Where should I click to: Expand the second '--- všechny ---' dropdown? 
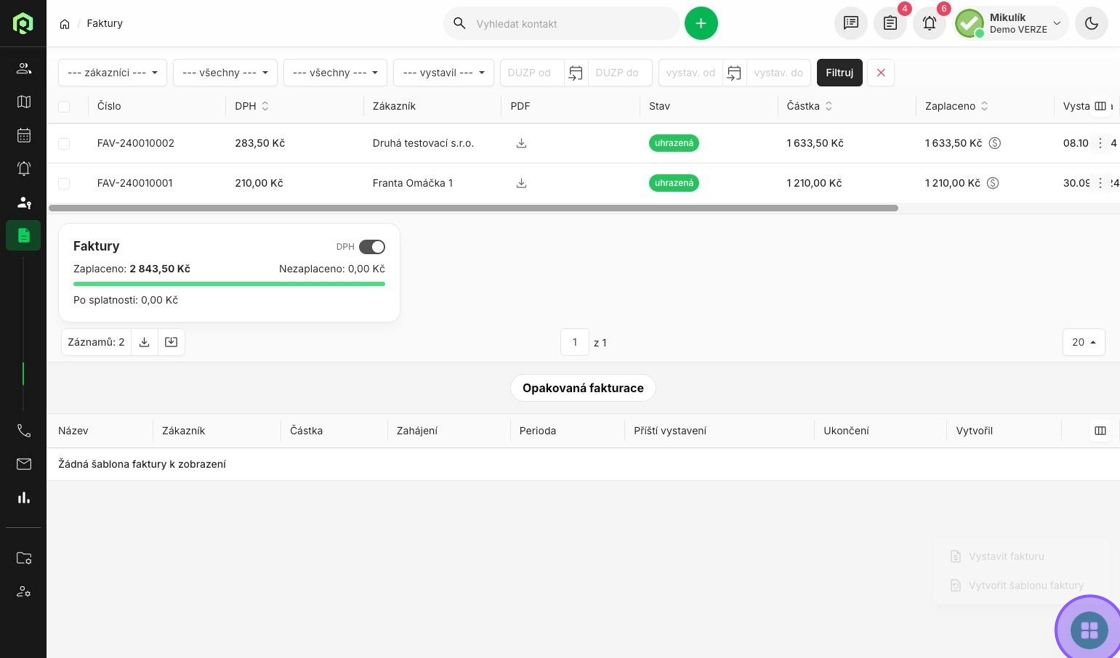tap(336, 73)
